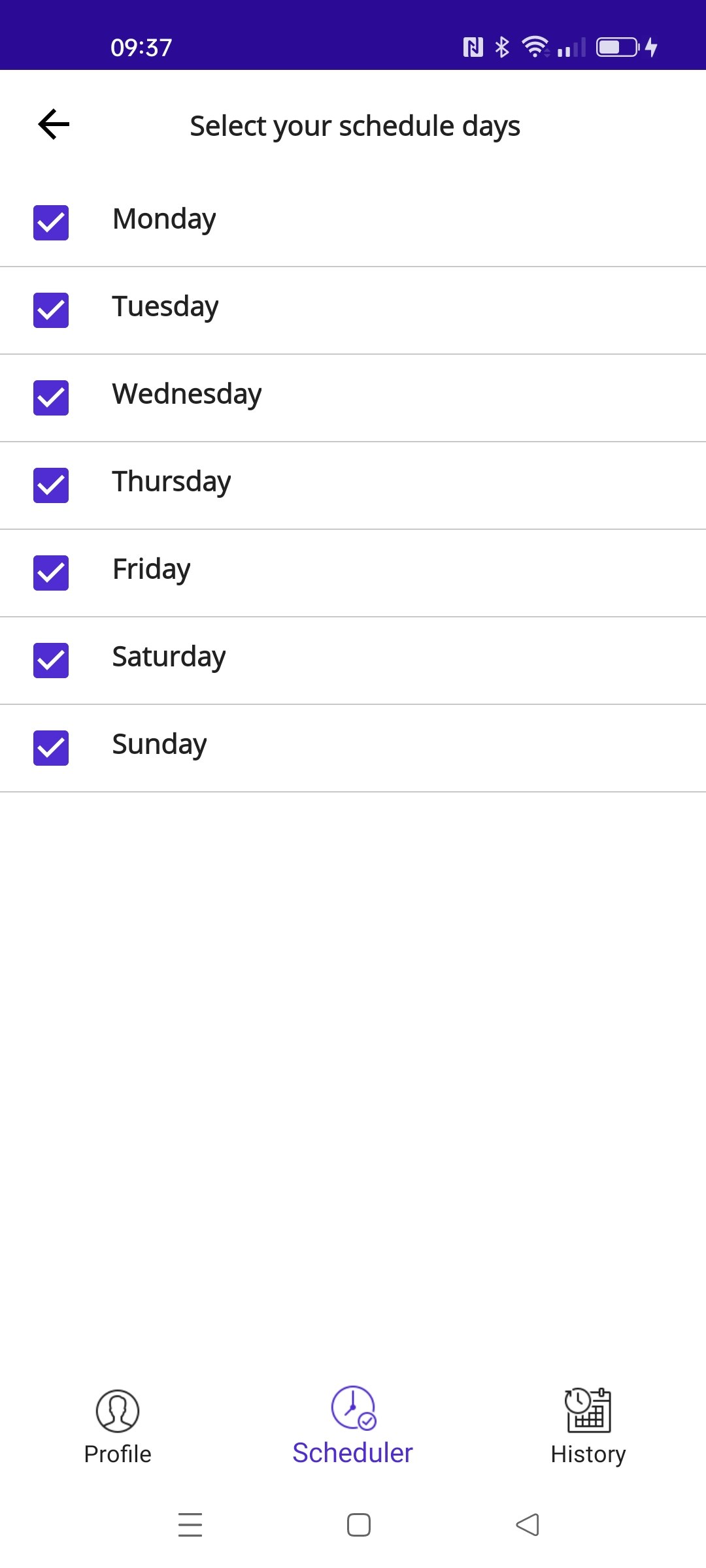706x1568 pixels.
Task: Uncheck the Monday checkbox
Action: point(51,223)
